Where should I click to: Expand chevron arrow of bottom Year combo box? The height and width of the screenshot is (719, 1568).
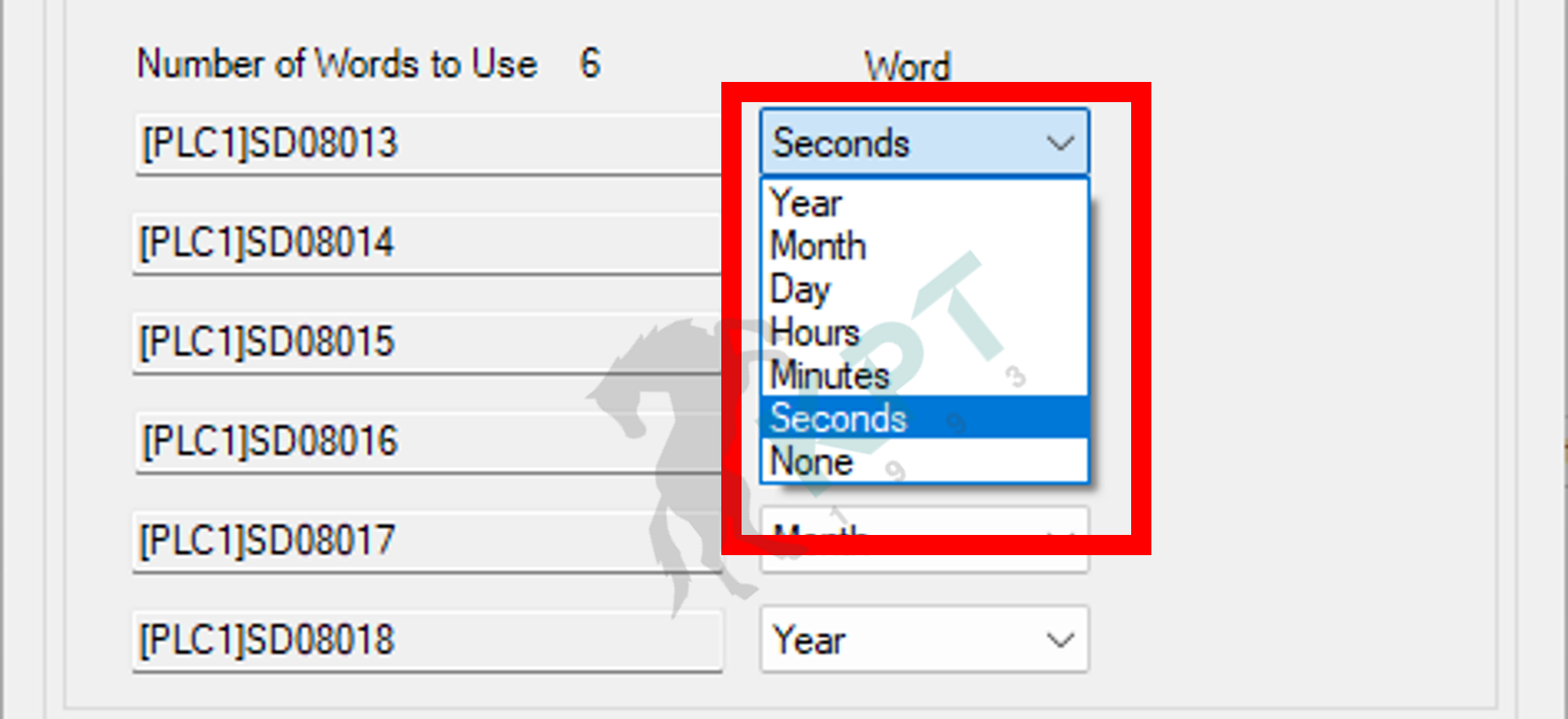(x=1060, y=640)
